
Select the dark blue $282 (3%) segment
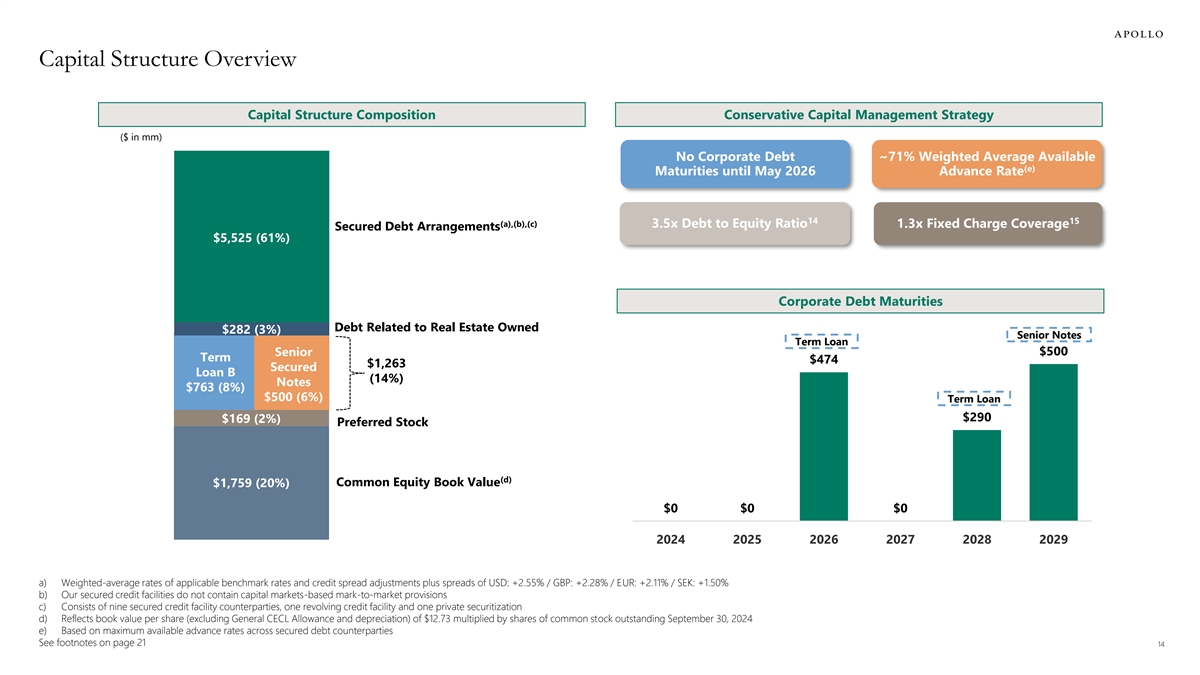[x=251, y=329]
